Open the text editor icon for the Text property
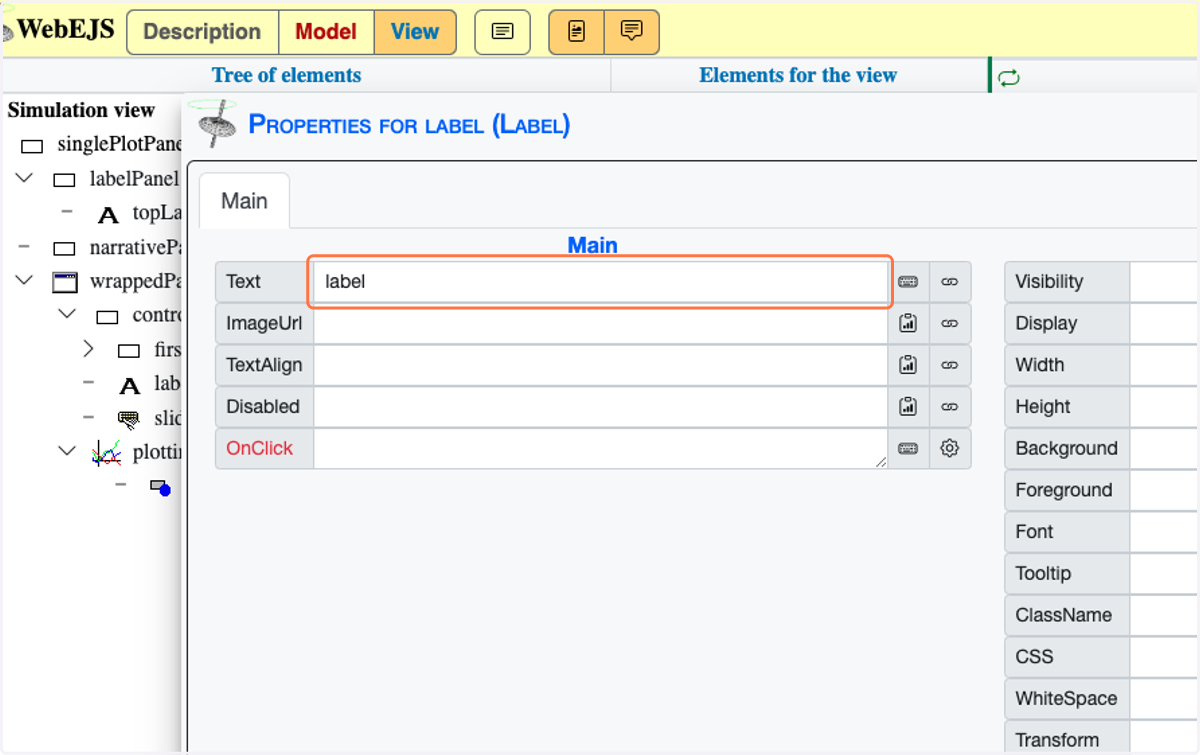This screenshot has width=1200, height=755. click(x=908, y=282)
